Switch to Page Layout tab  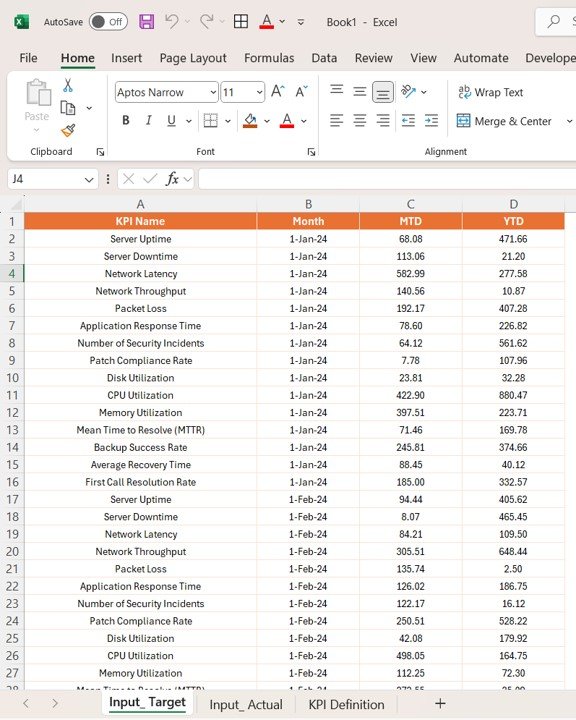click(193, 58)
